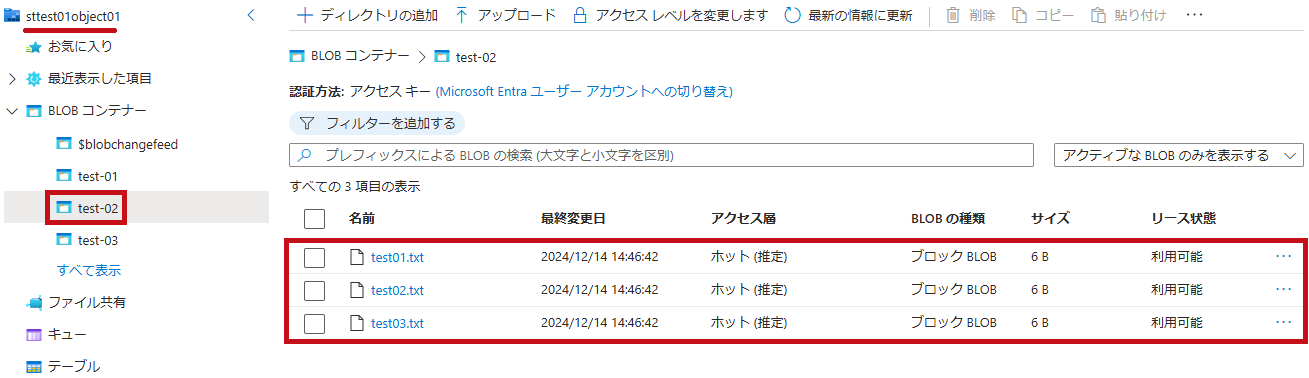
Task: Click the queue icon in sidebar
Action: [x=35, y=334]
